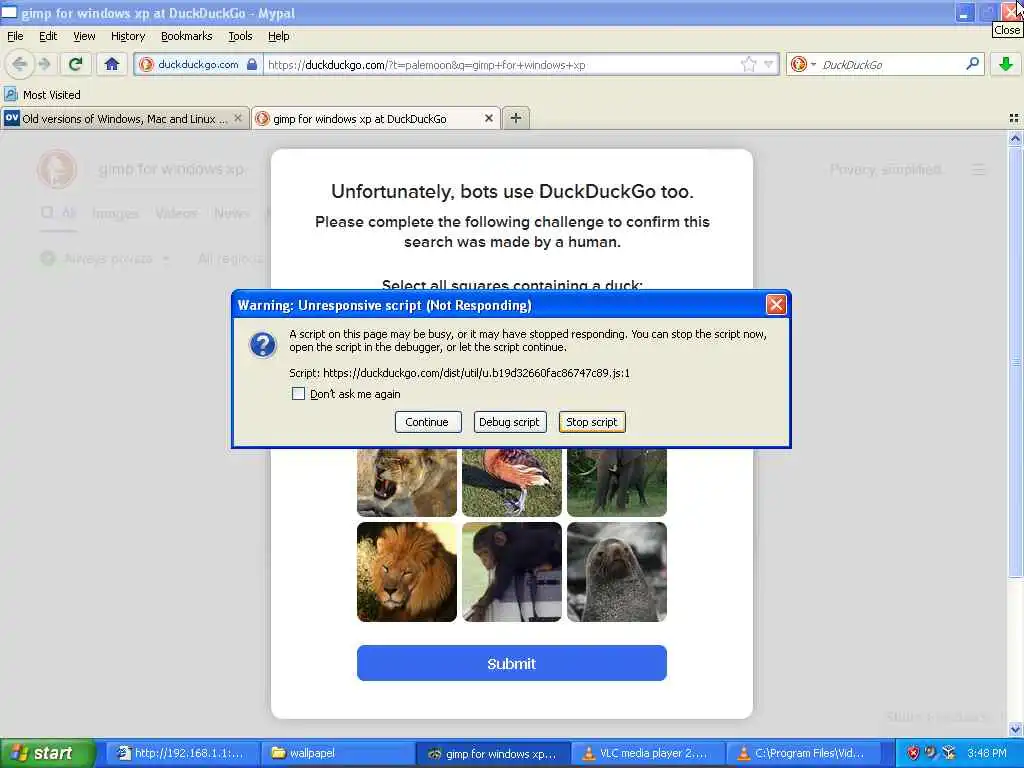This screenshot has height=768, width=1024.
Task: Click the URL field in the address bar
Action: pyautogui.click(x=503, y=64)
